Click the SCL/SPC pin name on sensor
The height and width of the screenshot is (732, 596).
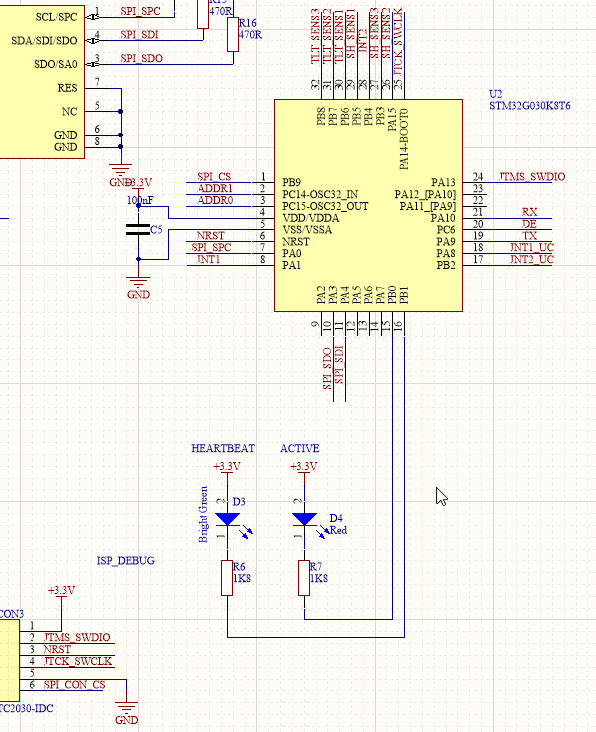coord(56,17)
